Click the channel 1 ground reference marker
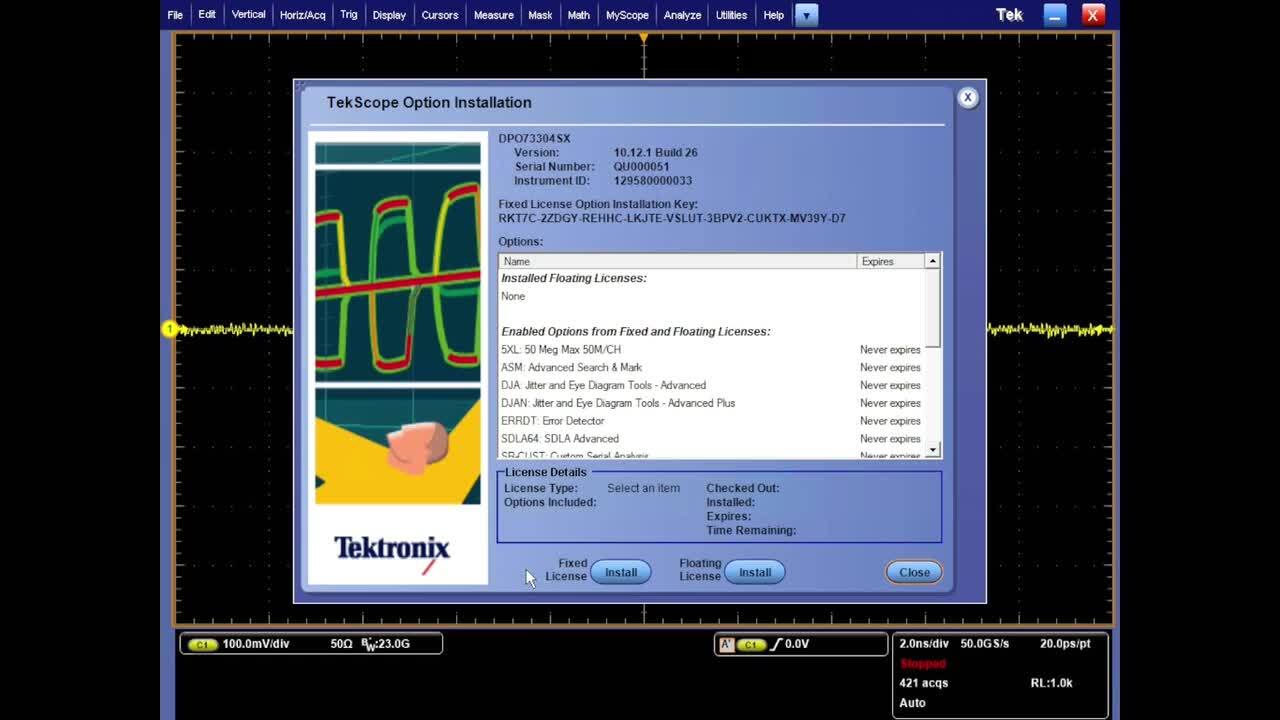Viewport: 1280px width, 720px height. click(x=169, y=329)
